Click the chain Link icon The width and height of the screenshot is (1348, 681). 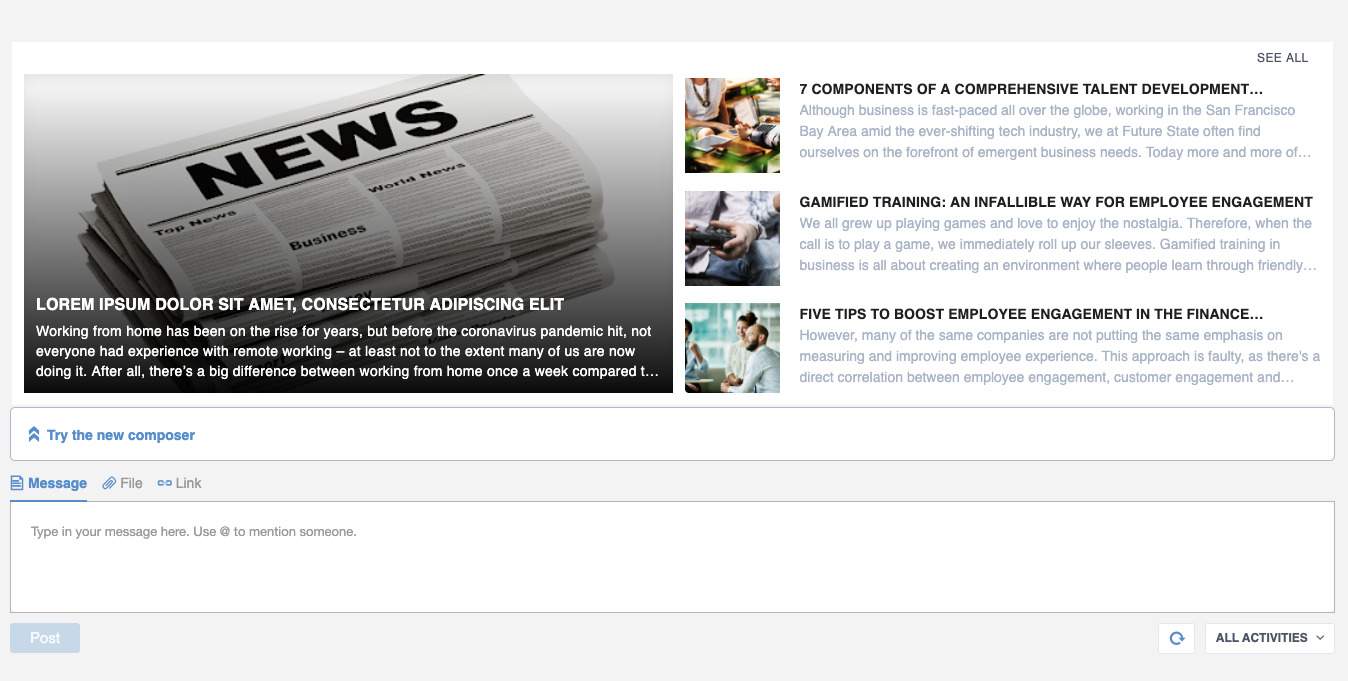coord(165,484)
